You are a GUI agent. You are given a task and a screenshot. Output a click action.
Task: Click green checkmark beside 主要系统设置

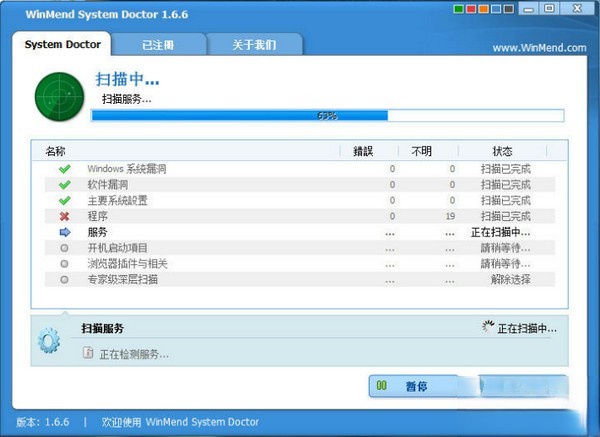pyautogui.click(x=65, y=201)
